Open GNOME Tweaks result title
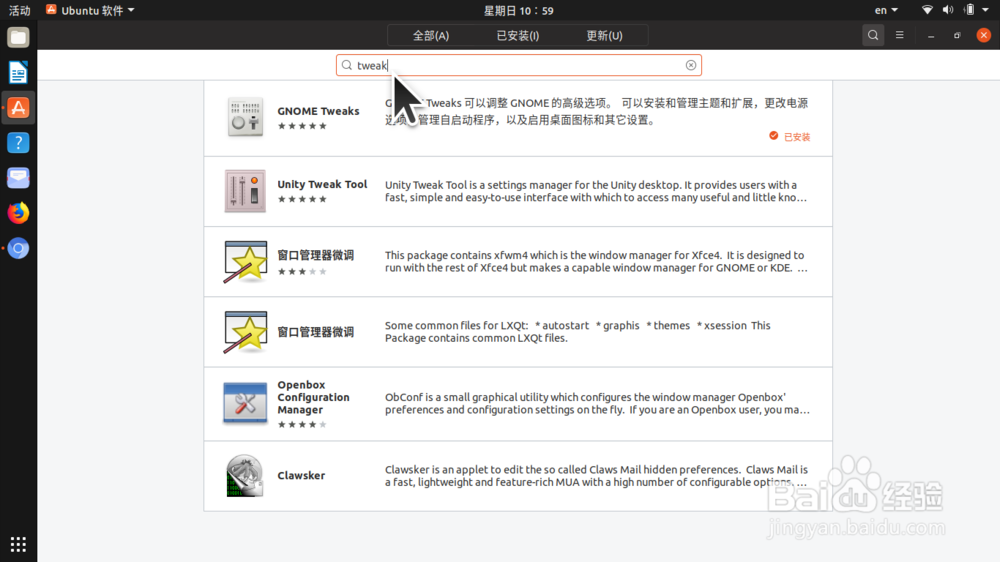Screen dimensions: 1000x562 (318, 111)
